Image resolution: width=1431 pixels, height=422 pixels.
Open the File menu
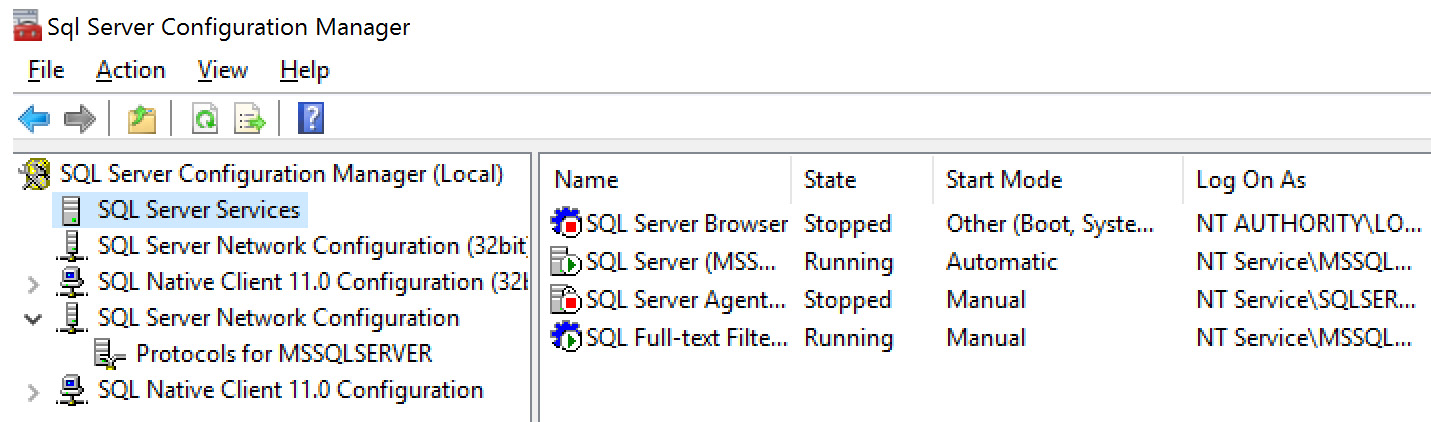[x=46, y=70]
